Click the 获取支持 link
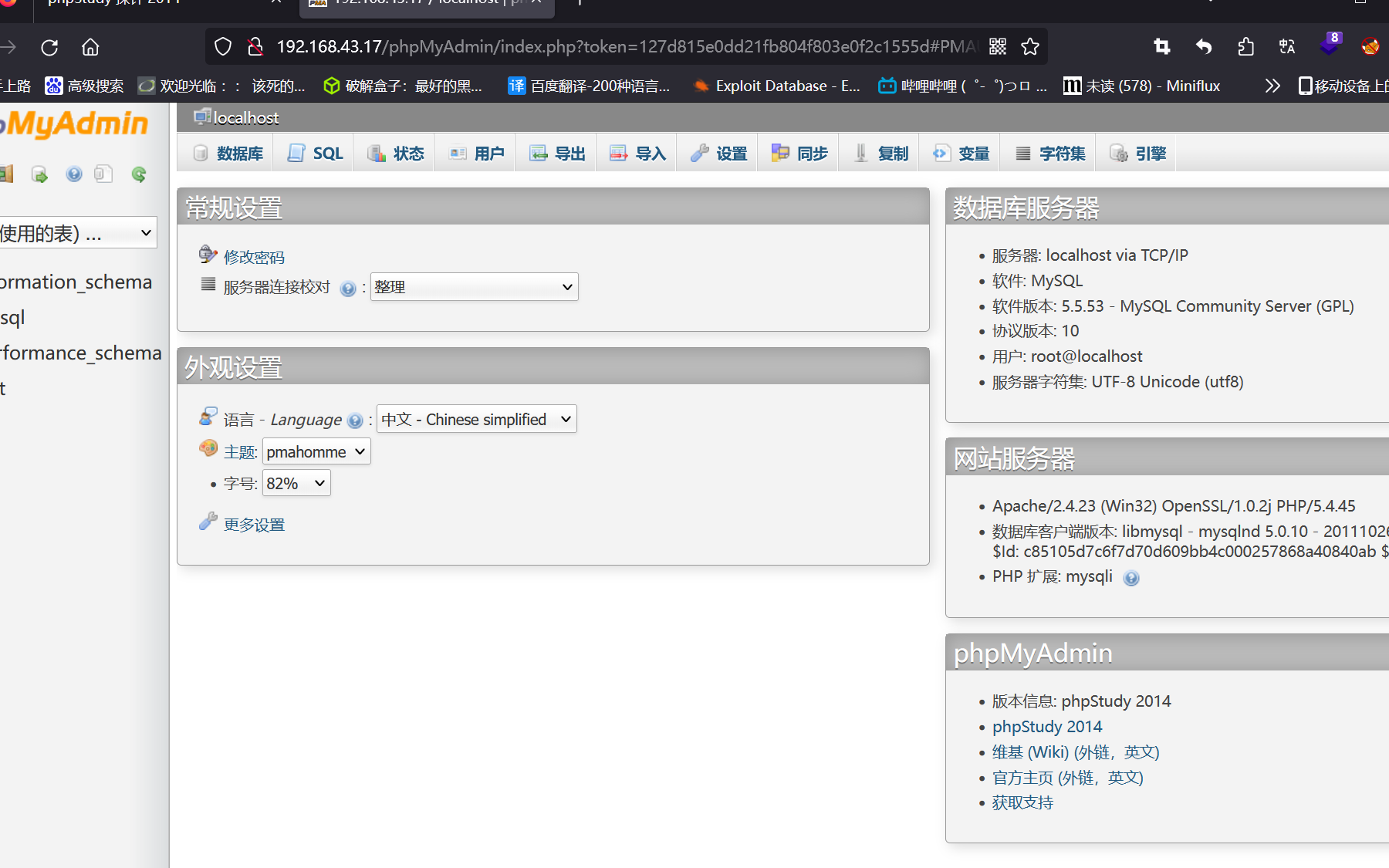Image resolution: width=1389 pixels, height=868 pixels. tap(1022, 803)
